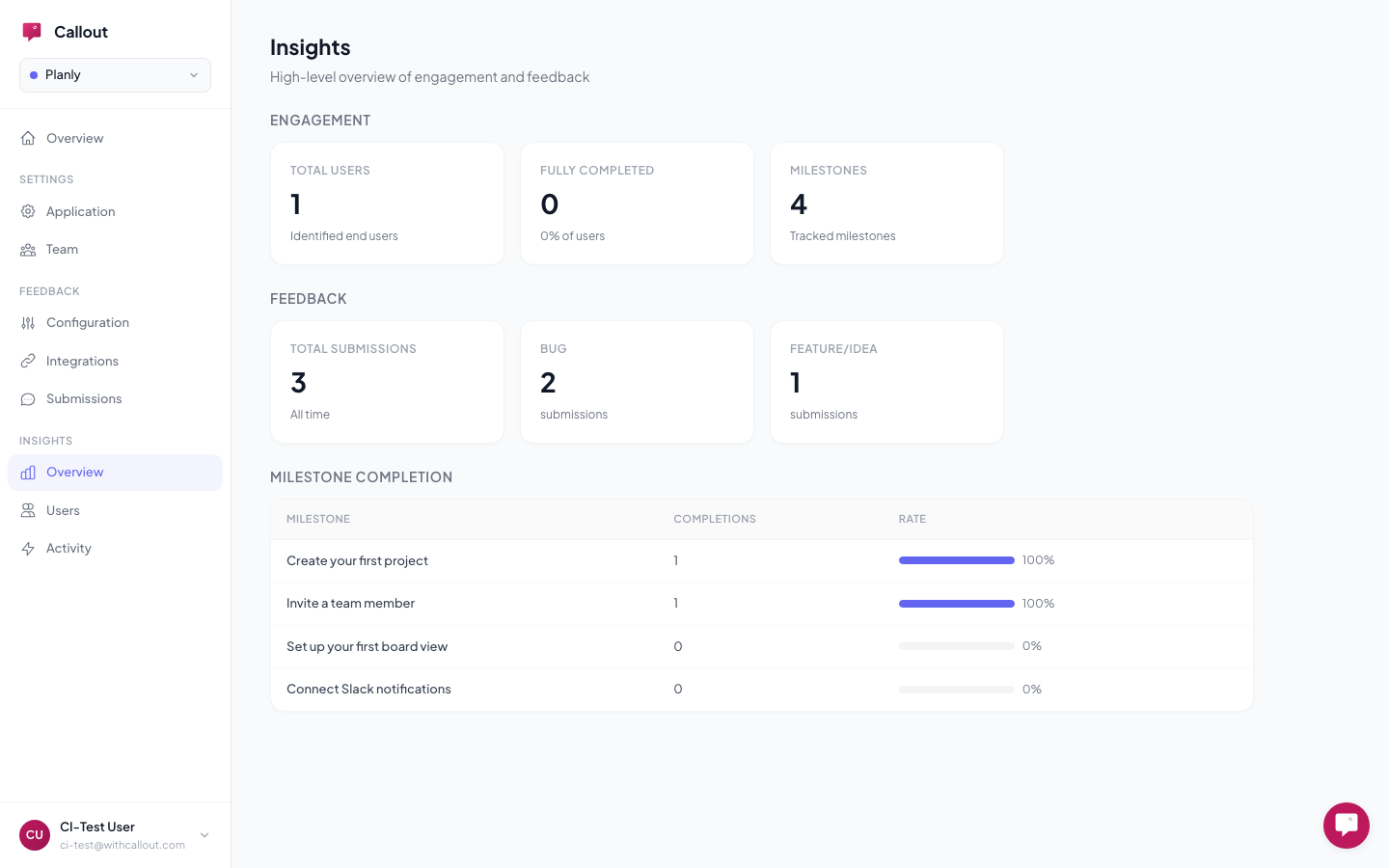Open the feedback chat bubble widget
This screenshot has width=1389, height=868.
pyautogui.click(x=1346, y=826)
